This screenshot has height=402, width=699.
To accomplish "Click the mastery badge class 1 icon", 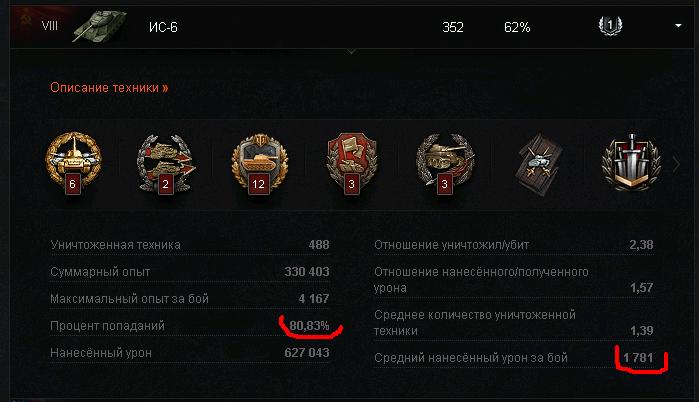I will 610,25.
